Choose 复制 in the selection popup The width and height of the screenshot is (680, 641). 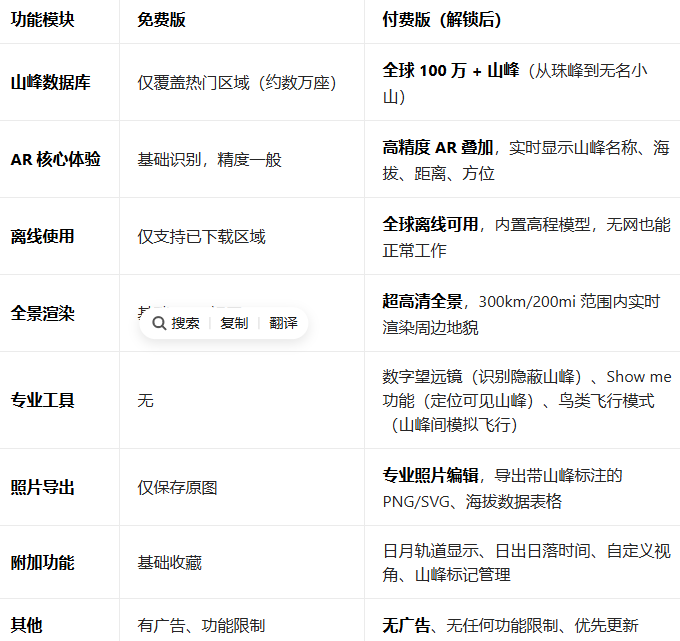(x=234, y=323)
